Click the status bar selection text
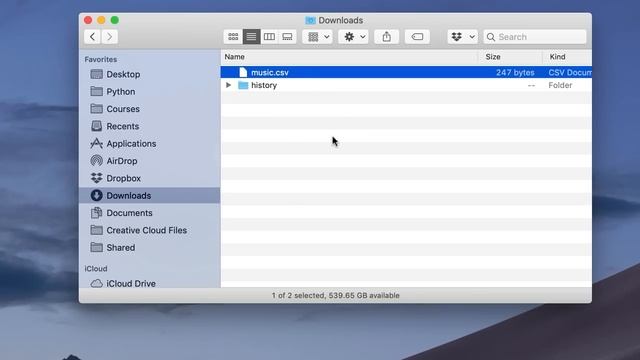 [336, 296]
